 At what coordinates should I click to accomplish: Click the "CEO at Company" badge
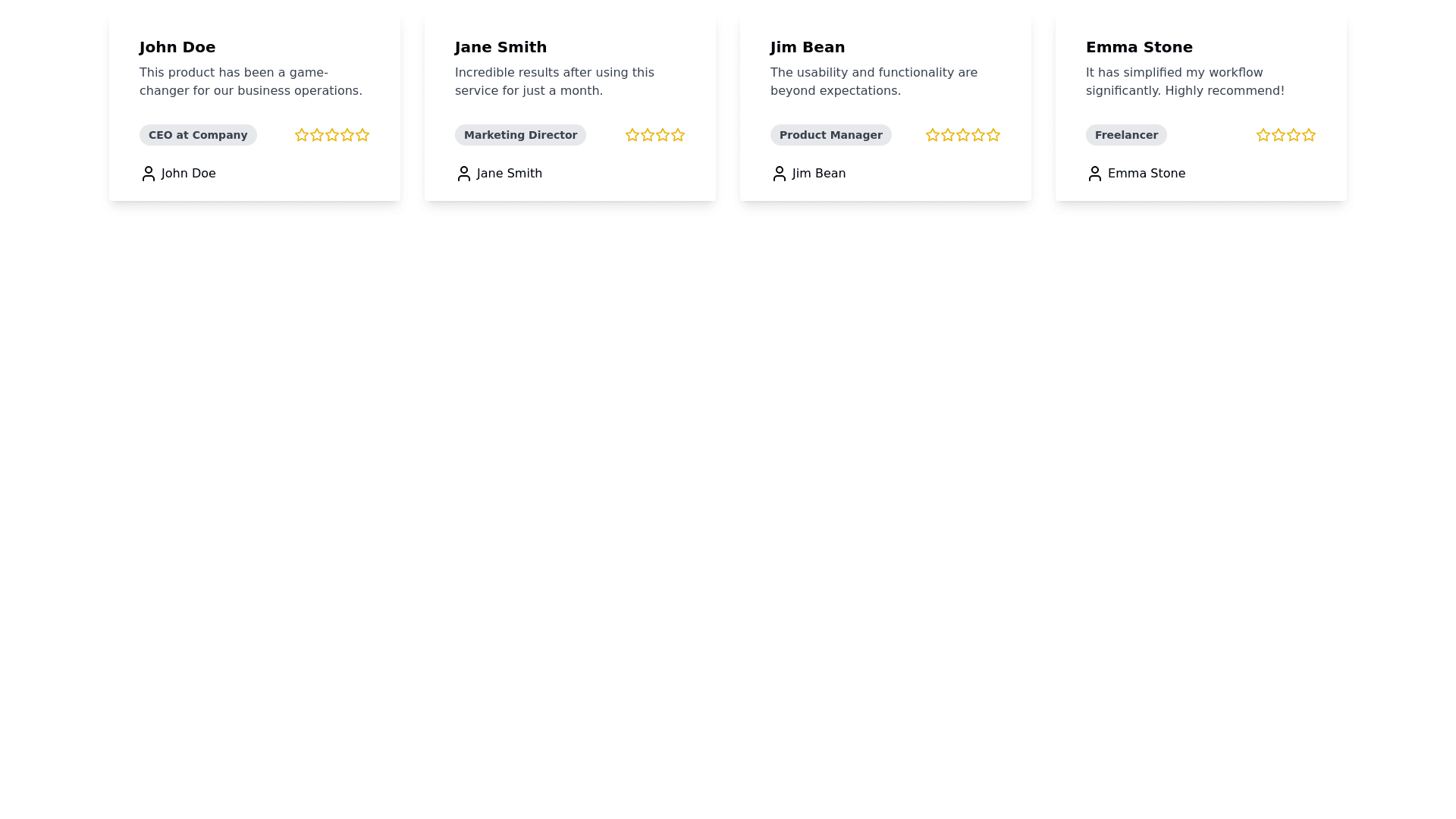coord(198,135)
